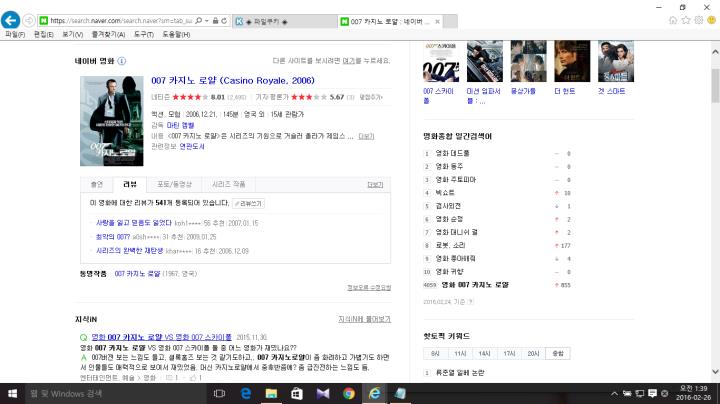Click the Task View taskbar icon
720x404 pixels.
click(x=219, y=393)
